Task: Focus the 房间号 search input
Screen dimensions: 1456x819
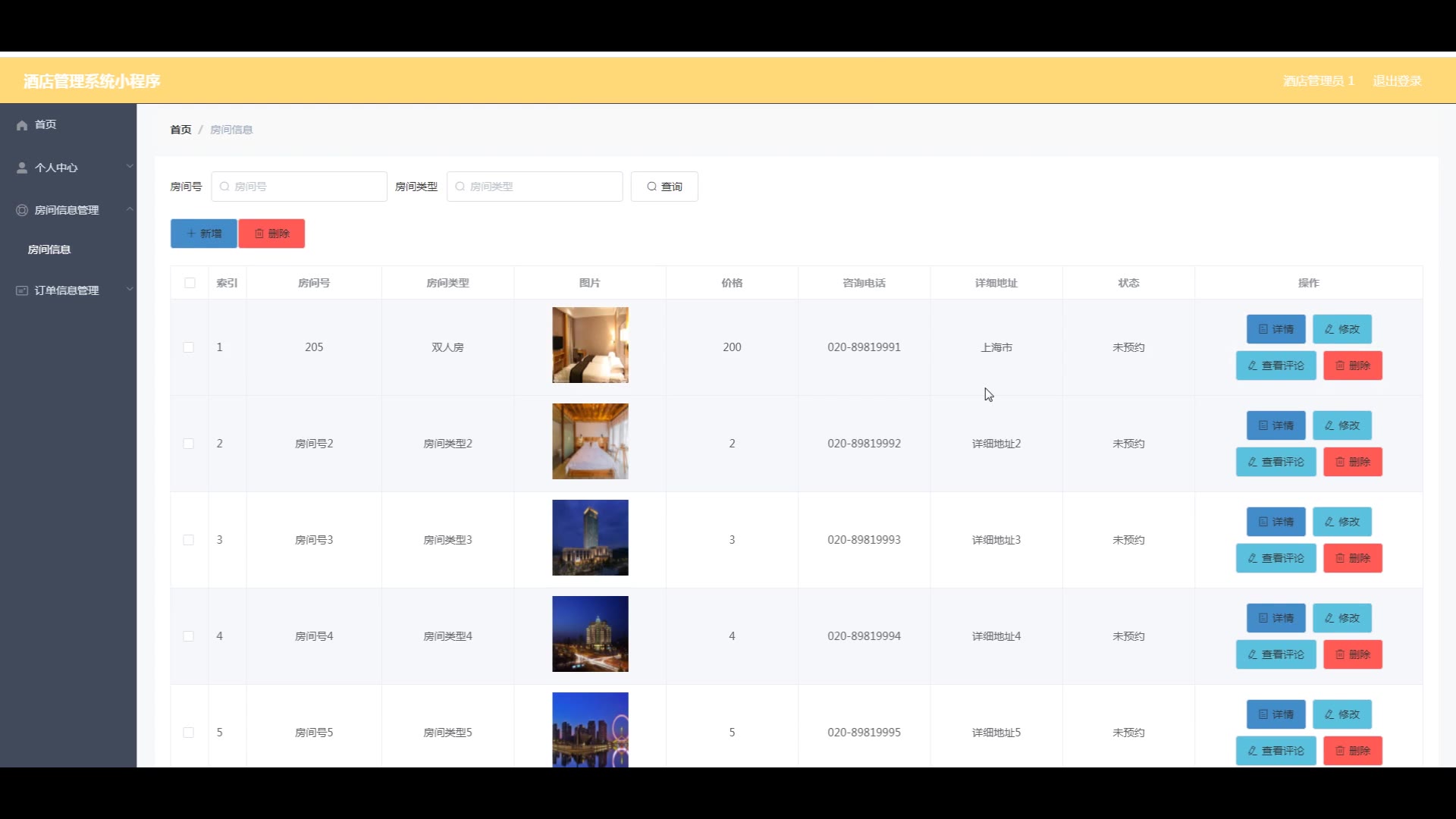Action: 300,187
